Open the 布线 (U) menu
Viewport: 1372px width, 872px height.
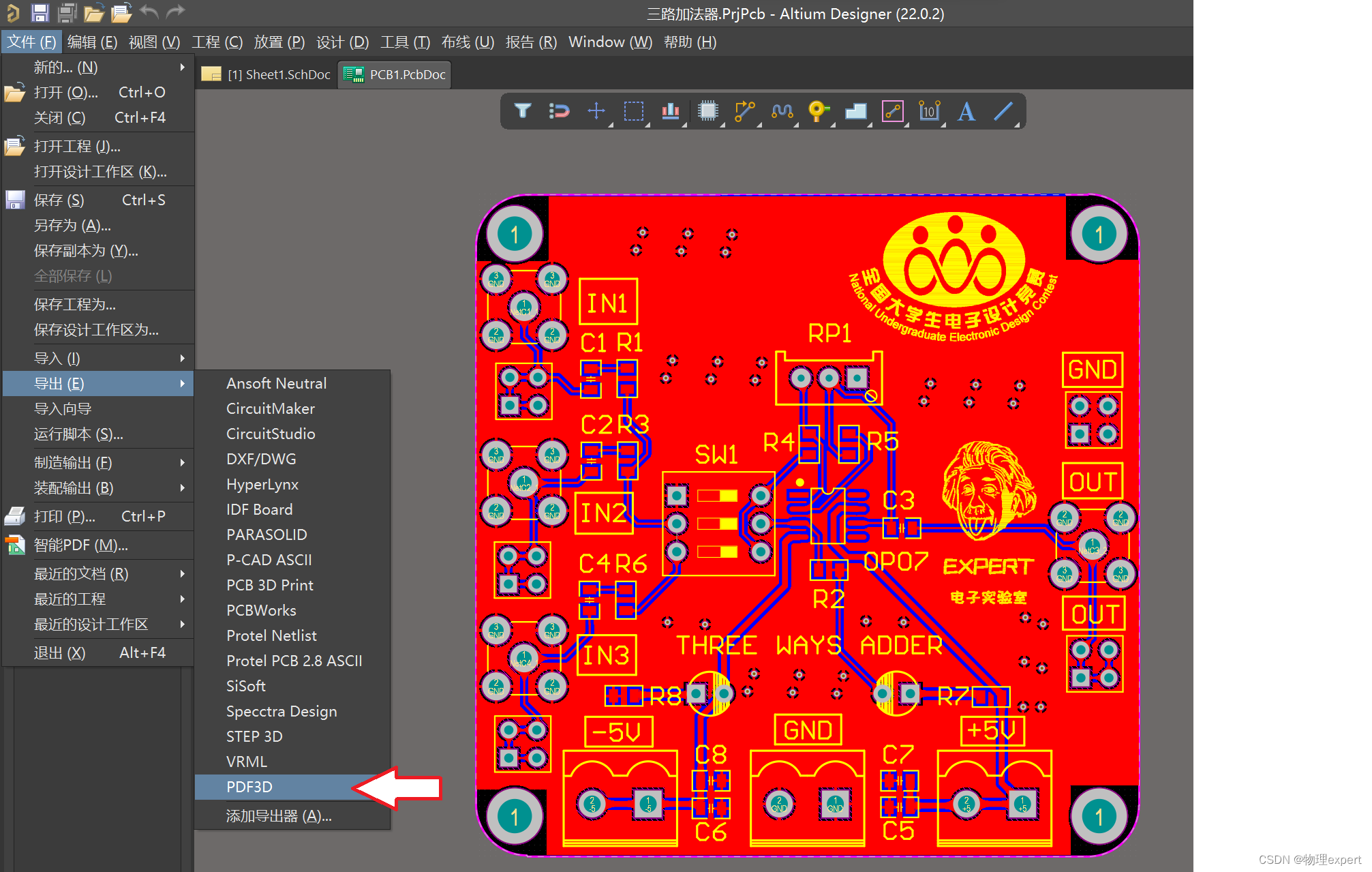click(x=468, y=42)
